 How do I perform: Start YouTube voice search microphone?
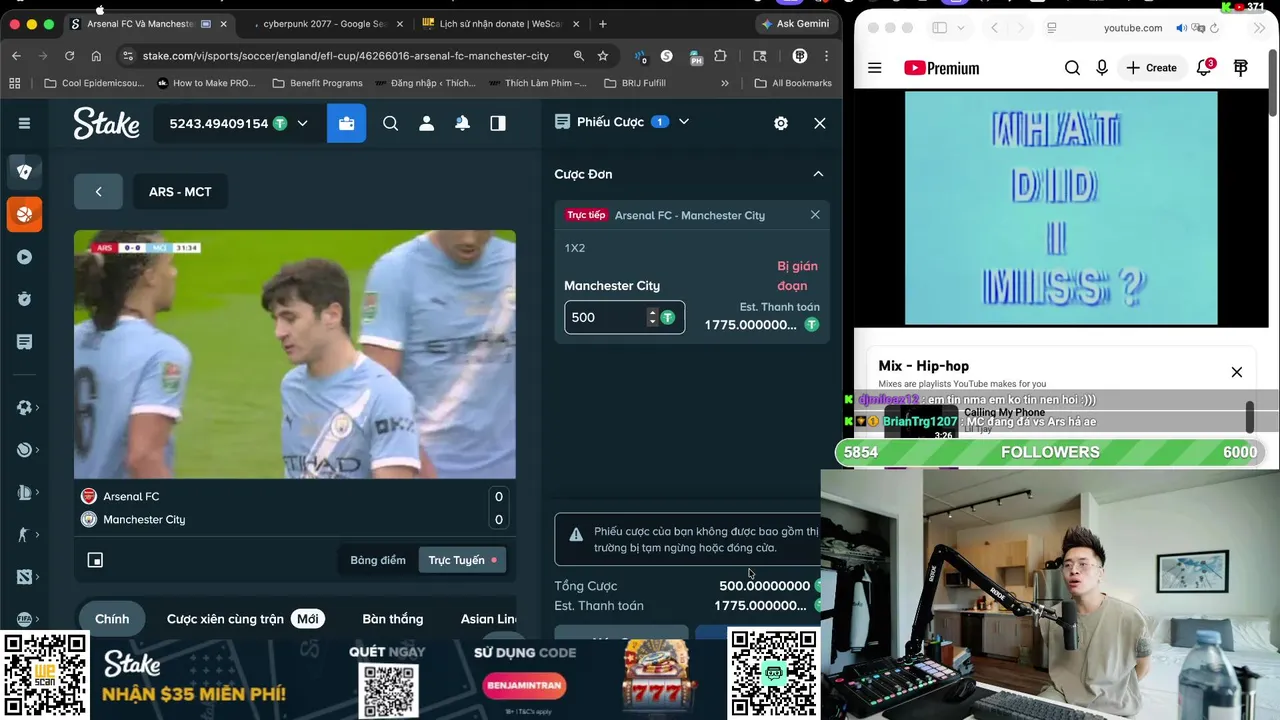[1102, 68]
